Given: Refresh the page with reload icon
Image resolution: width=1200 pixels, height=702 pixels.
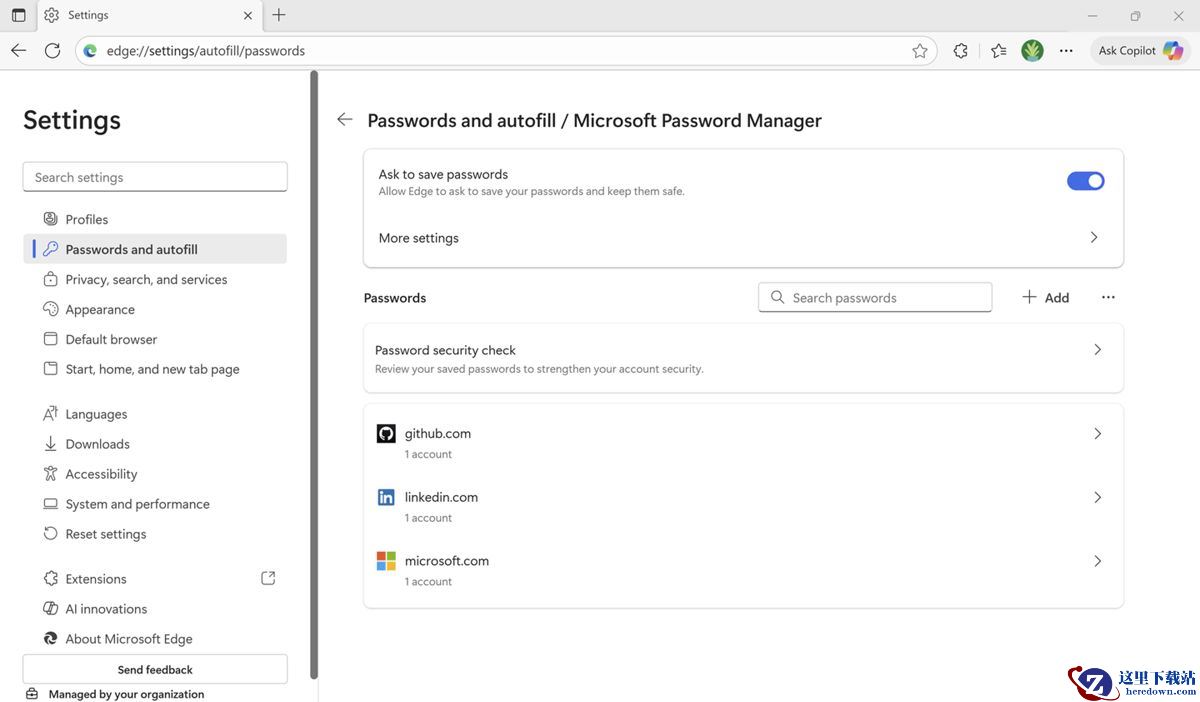Looking at the screenshot, I should click(x=52, y=51).
